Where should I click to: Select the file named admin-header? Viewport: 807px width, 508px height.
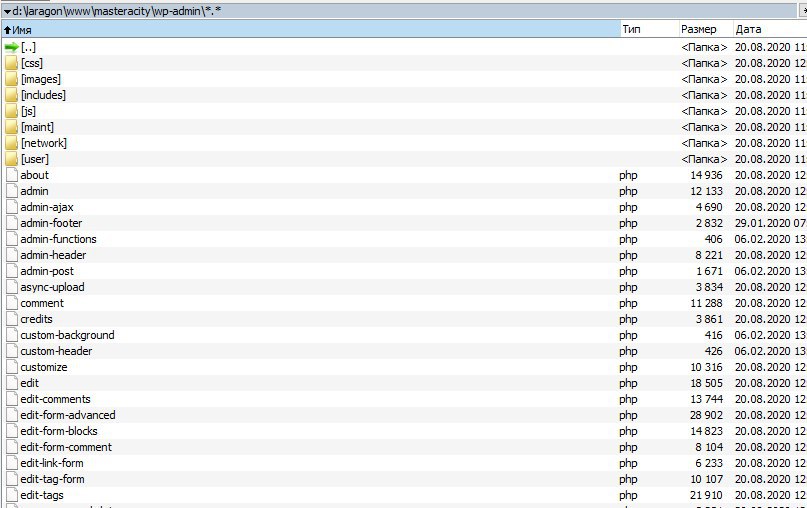(x=53, y=255)
